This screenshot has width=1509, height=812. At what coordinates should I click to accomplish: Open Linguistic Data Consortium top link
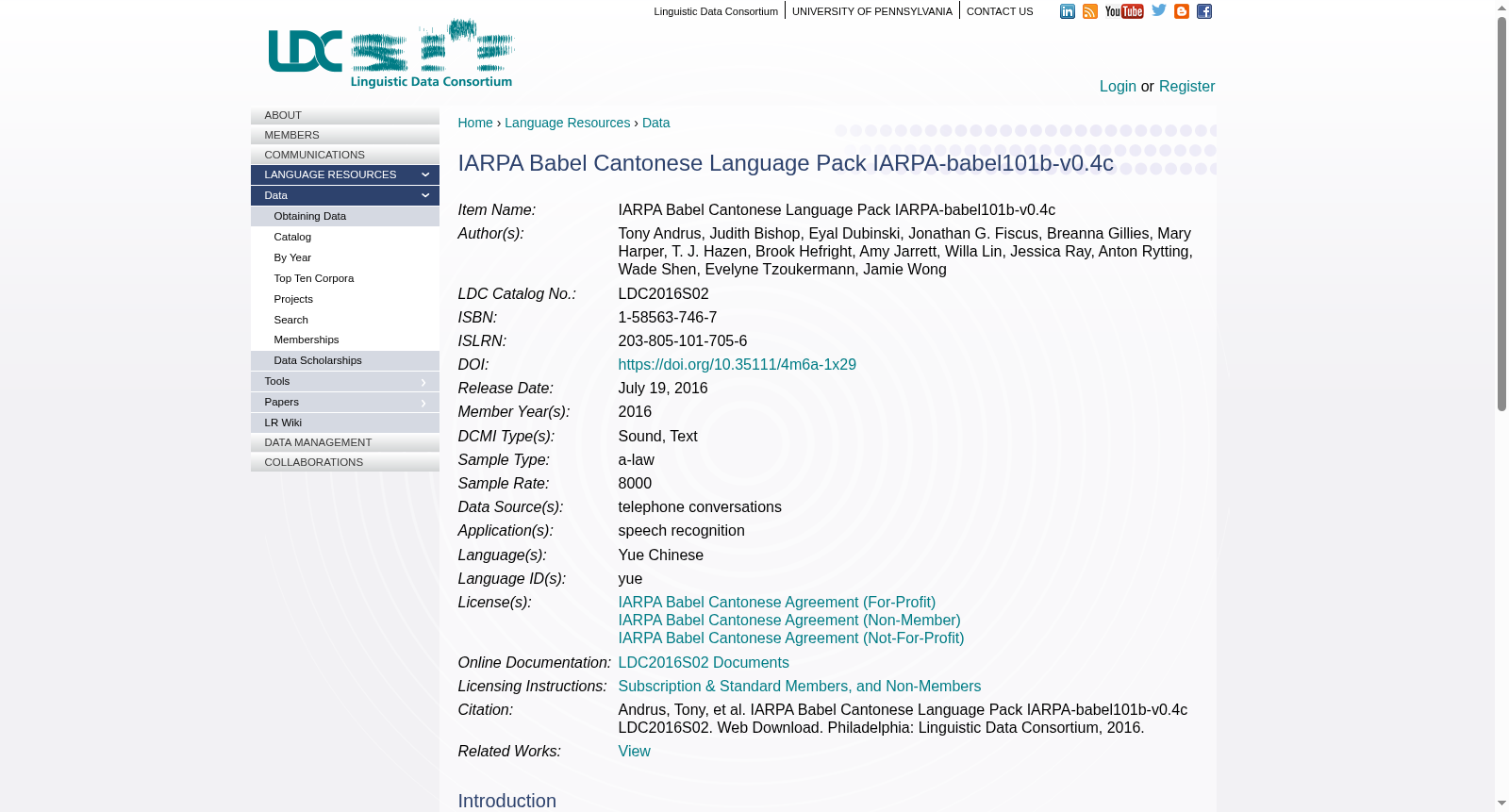click(716, 11)
